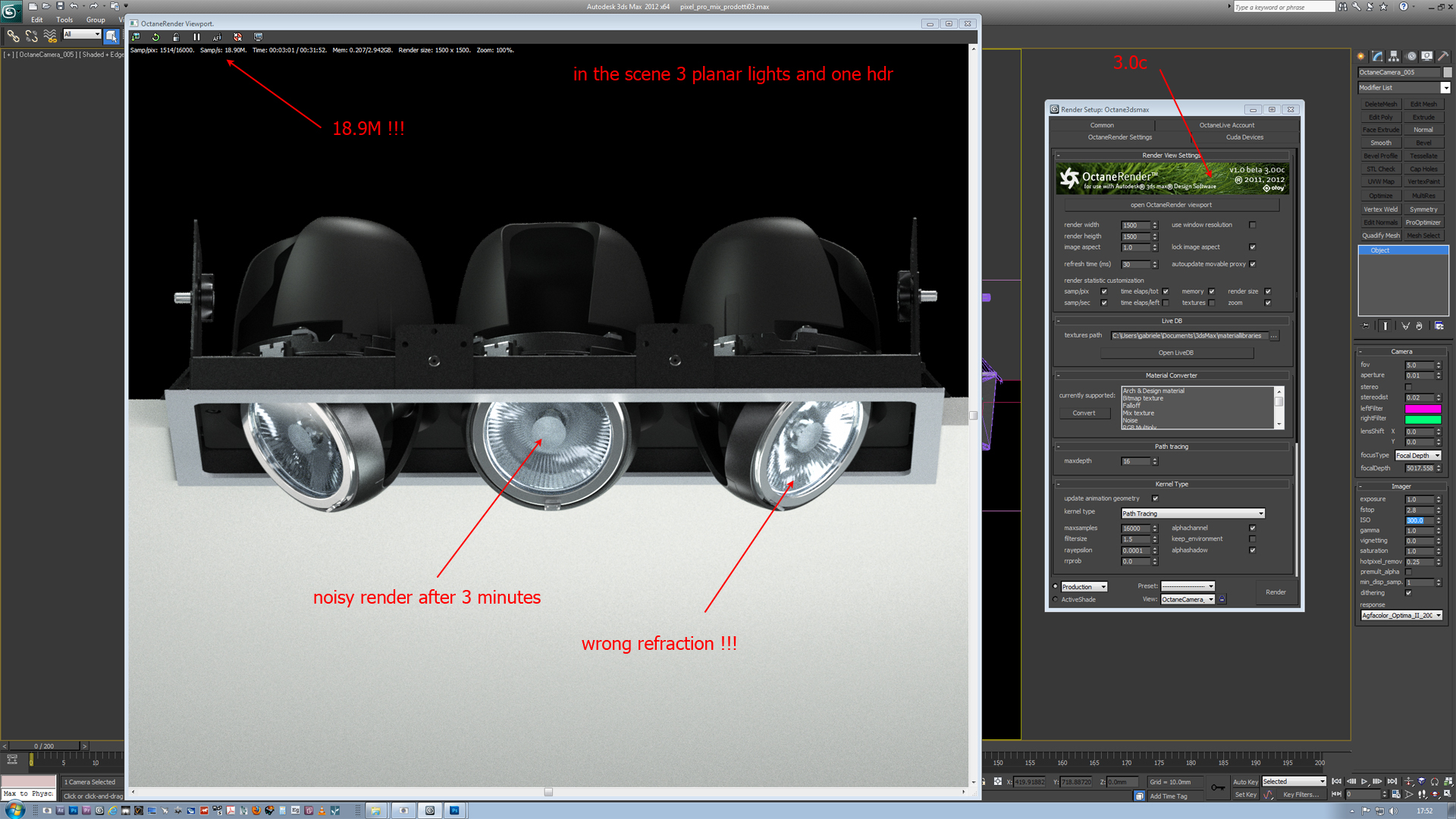Open the Tools menu
Screen dimensions: 1456x819
coord(64,20)
